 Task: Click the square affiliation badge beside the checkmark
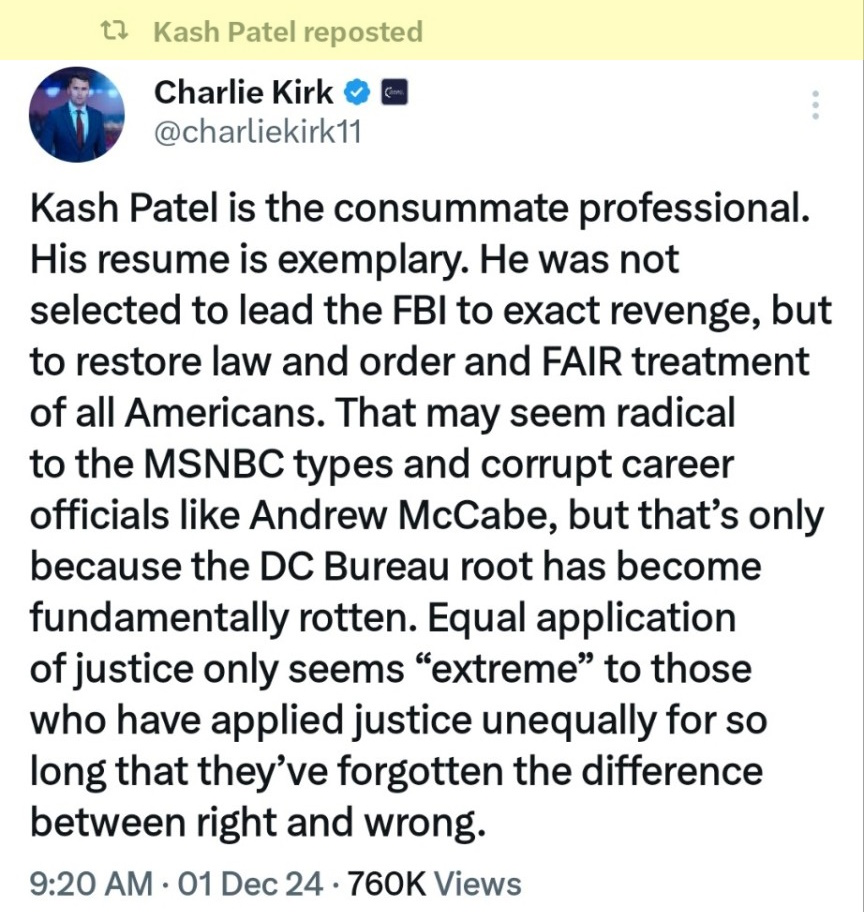390,95
